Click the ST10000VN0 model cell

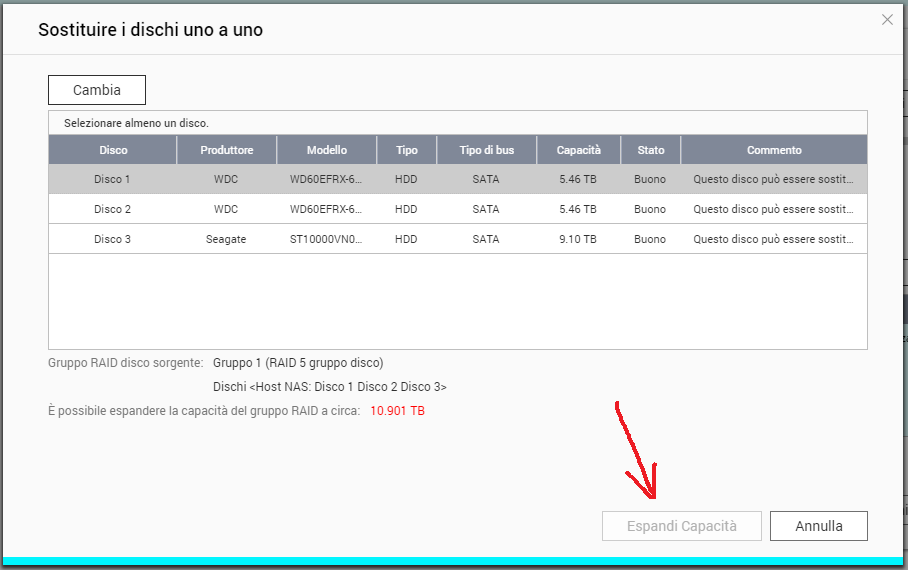(327, 240)
